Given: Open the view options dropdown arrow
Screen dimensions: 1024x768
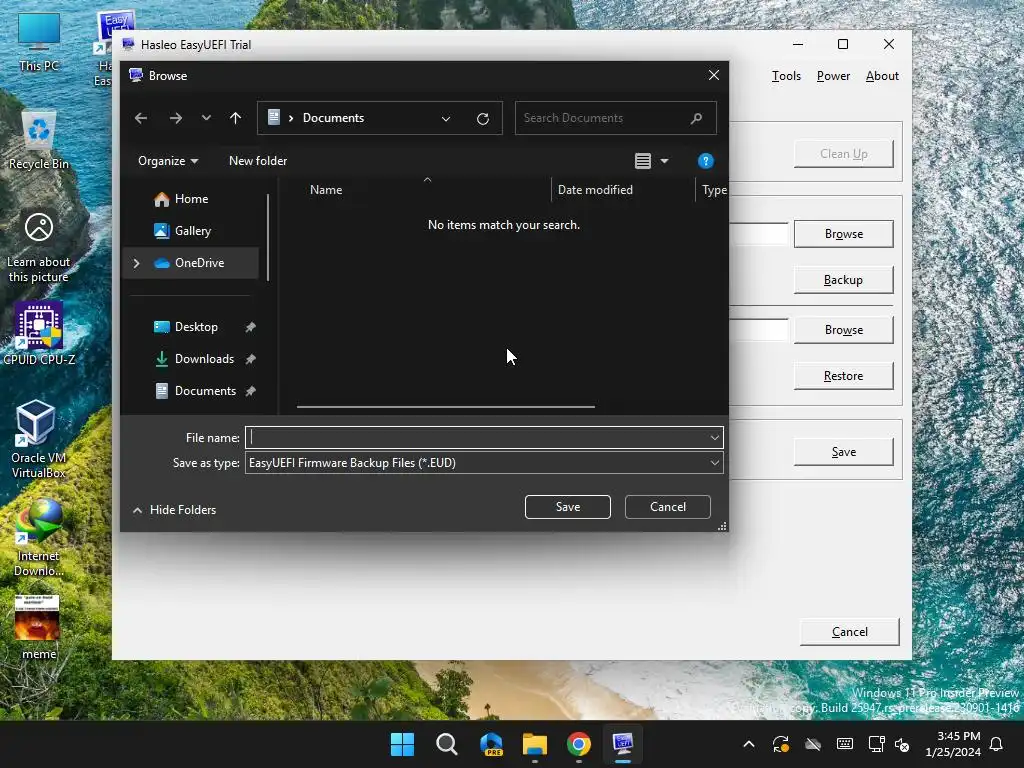Looking at the screenshot, I should 664,161.
